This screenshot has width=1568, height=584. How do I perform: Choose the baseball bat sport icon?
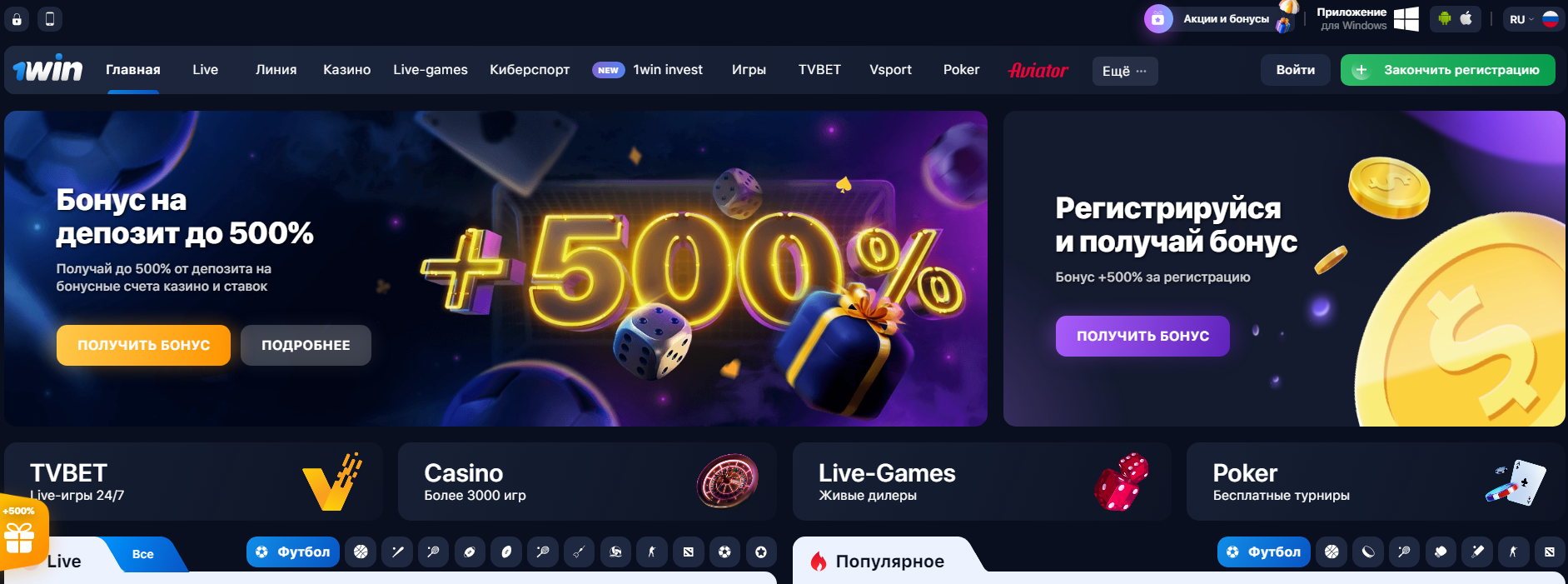coord(397,552)
